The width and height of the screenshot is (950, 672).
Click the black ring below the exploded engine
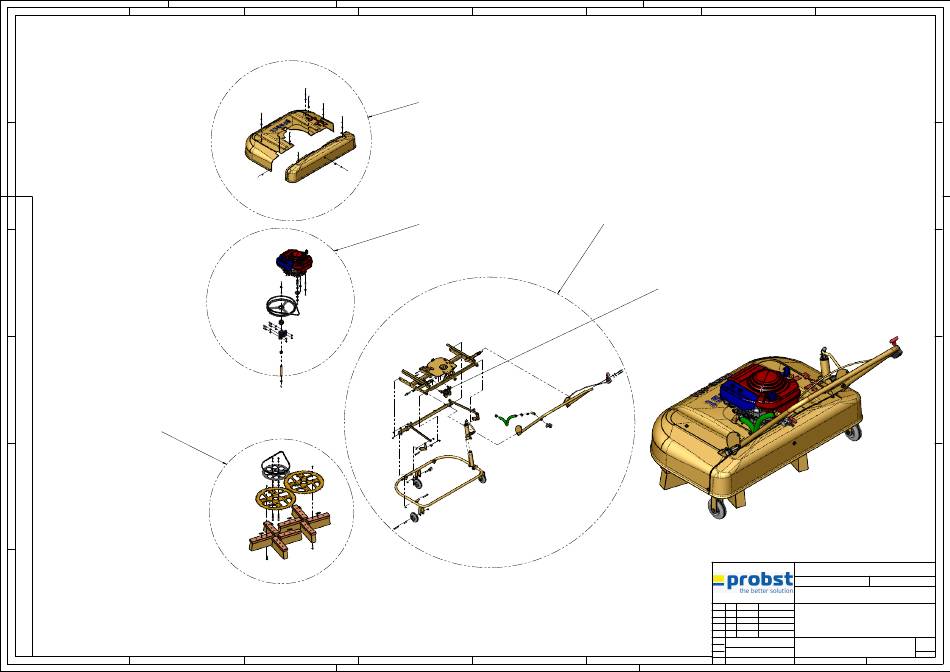pyautogui.click(x=283, y=307)
